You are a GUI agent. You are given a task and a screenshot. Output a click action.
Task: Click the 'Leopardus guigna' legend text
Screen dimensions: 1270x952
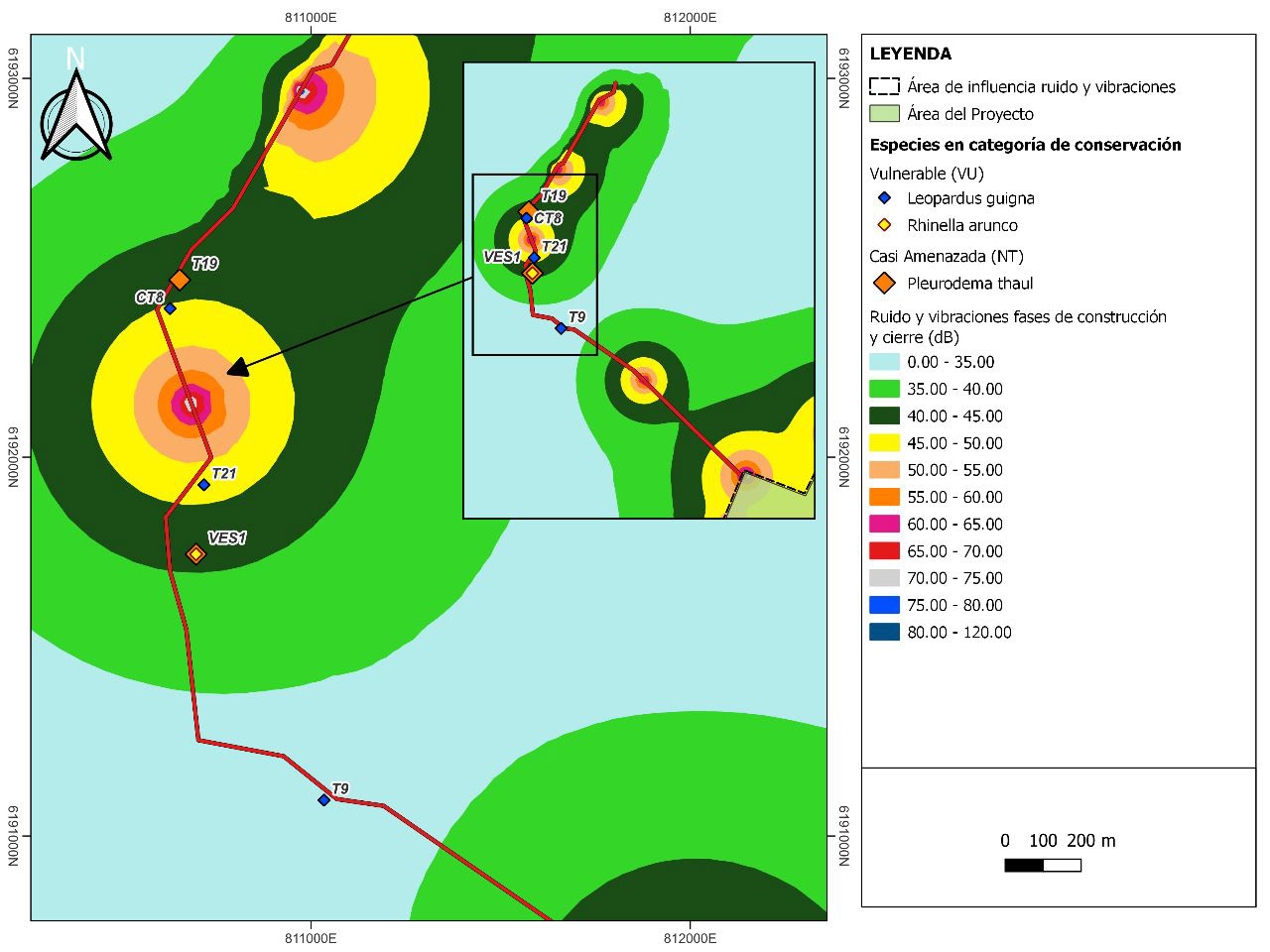click(x=970, y=198)
